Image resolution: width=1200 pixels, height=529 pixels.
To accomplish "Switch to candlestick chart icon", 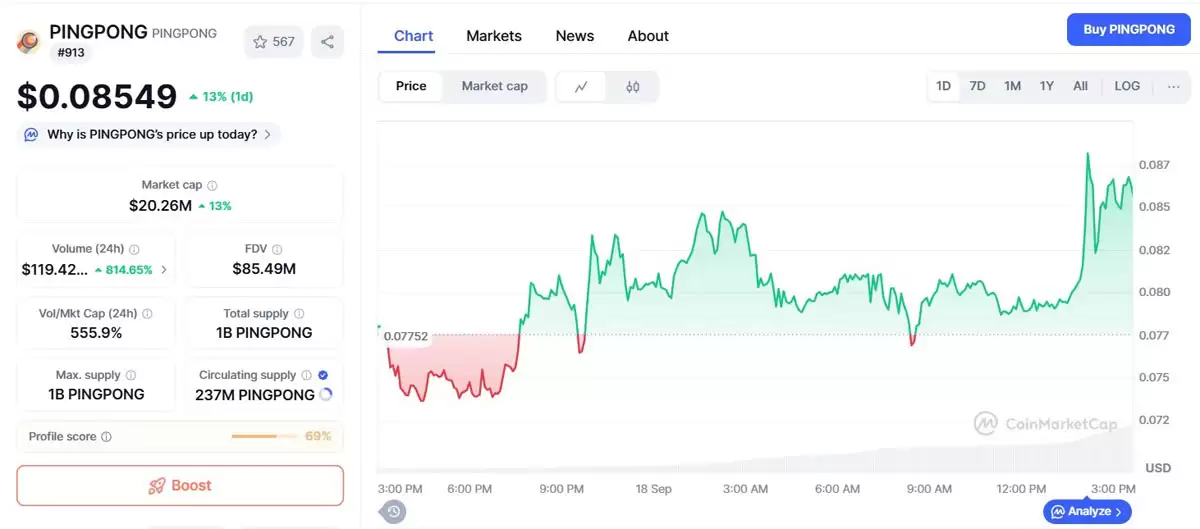I will point(632,87).
